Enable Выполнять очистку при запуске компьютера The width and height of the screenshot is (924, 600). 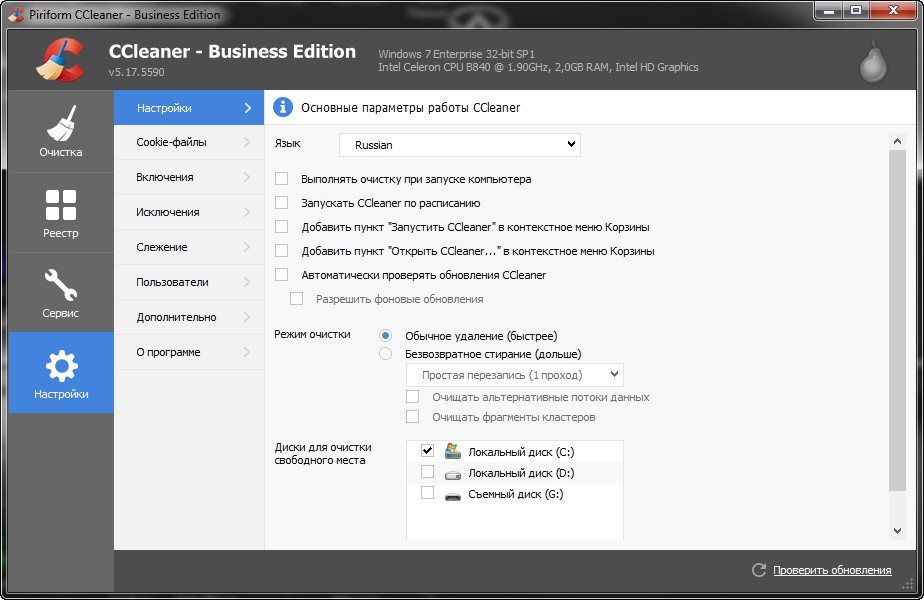282,179
